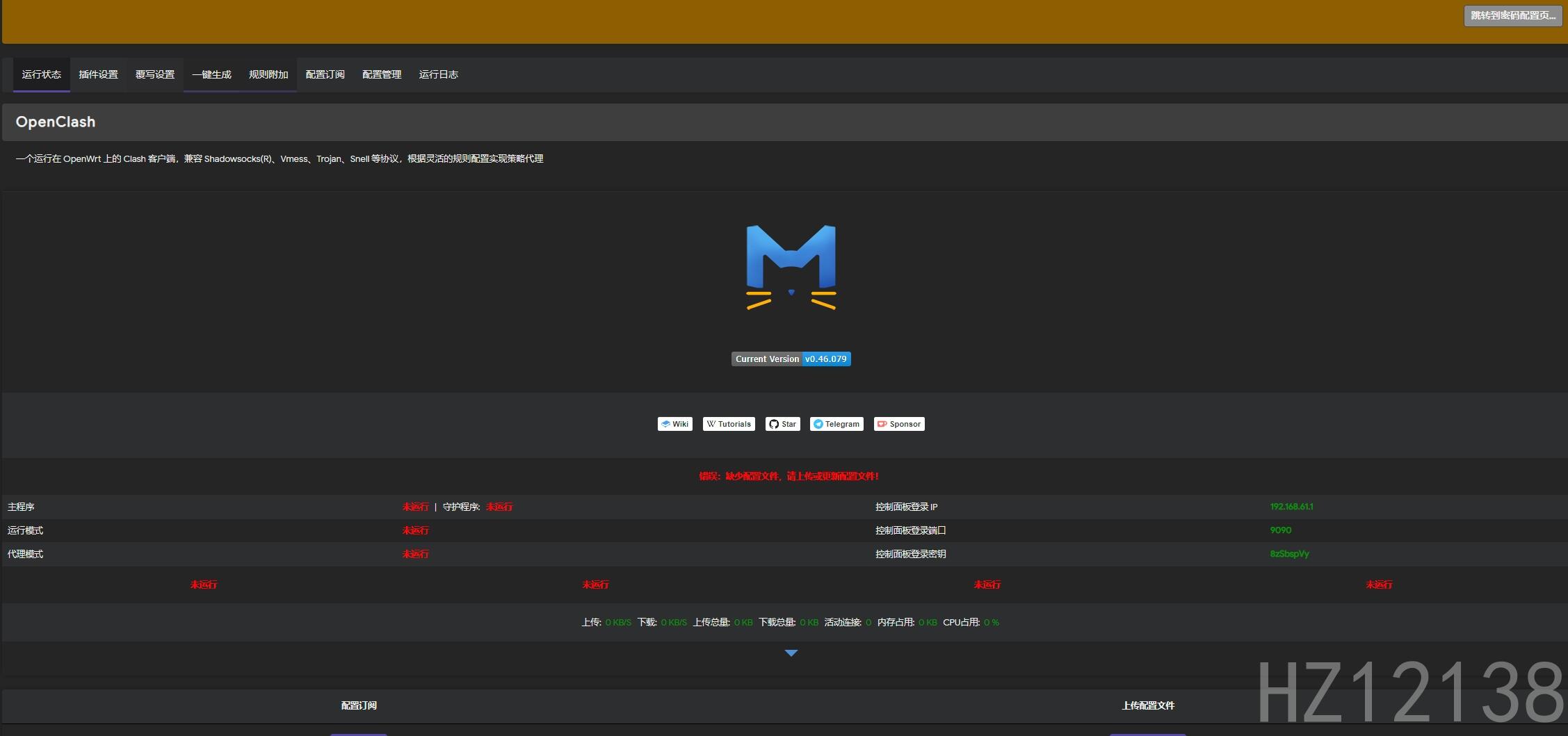Click the Sponsor badge
1568x736 pixels.
[x=899, y=424]
